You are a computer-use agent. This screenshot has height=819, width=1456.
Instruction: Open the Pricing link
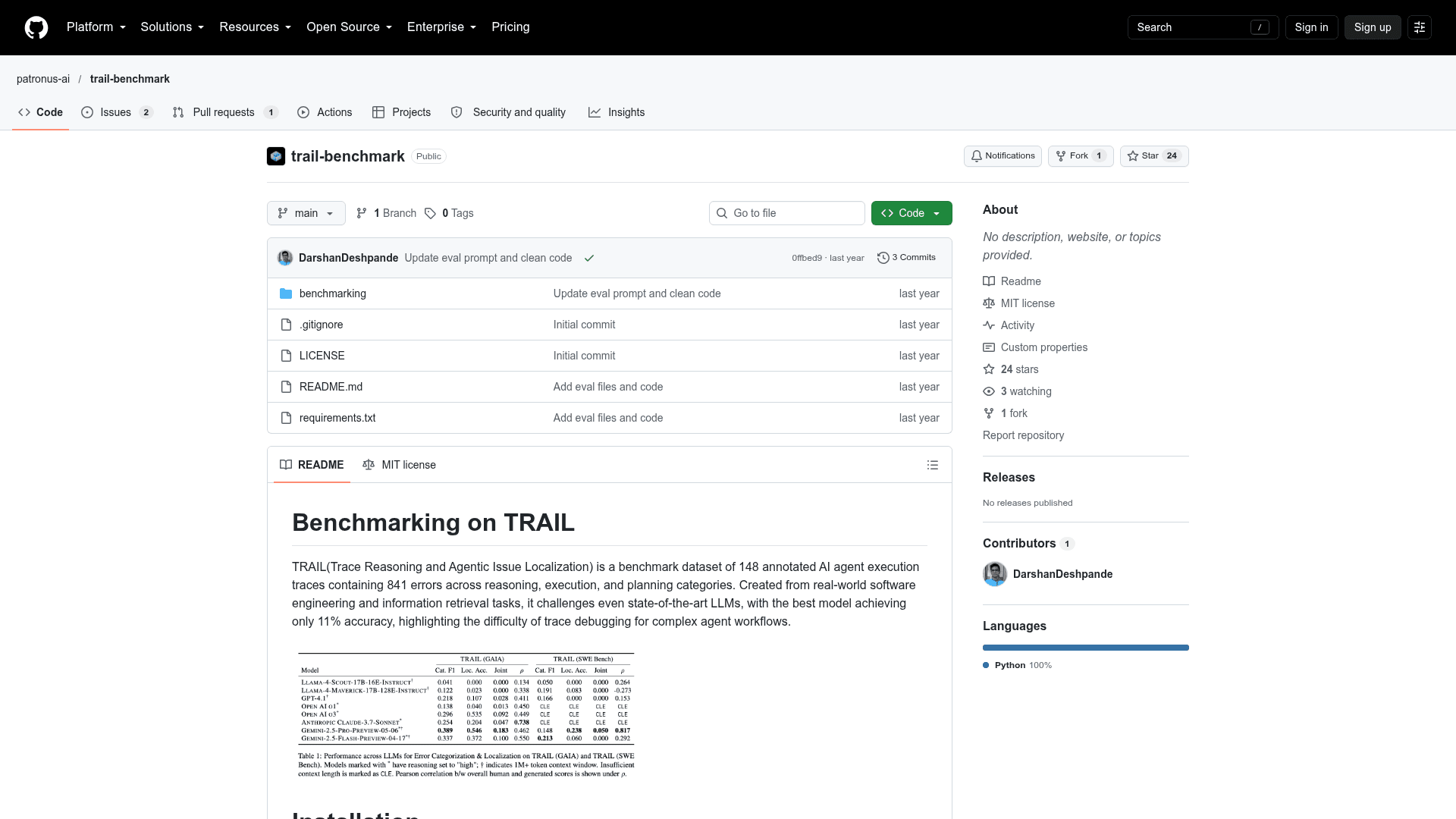tap(510, 27)
